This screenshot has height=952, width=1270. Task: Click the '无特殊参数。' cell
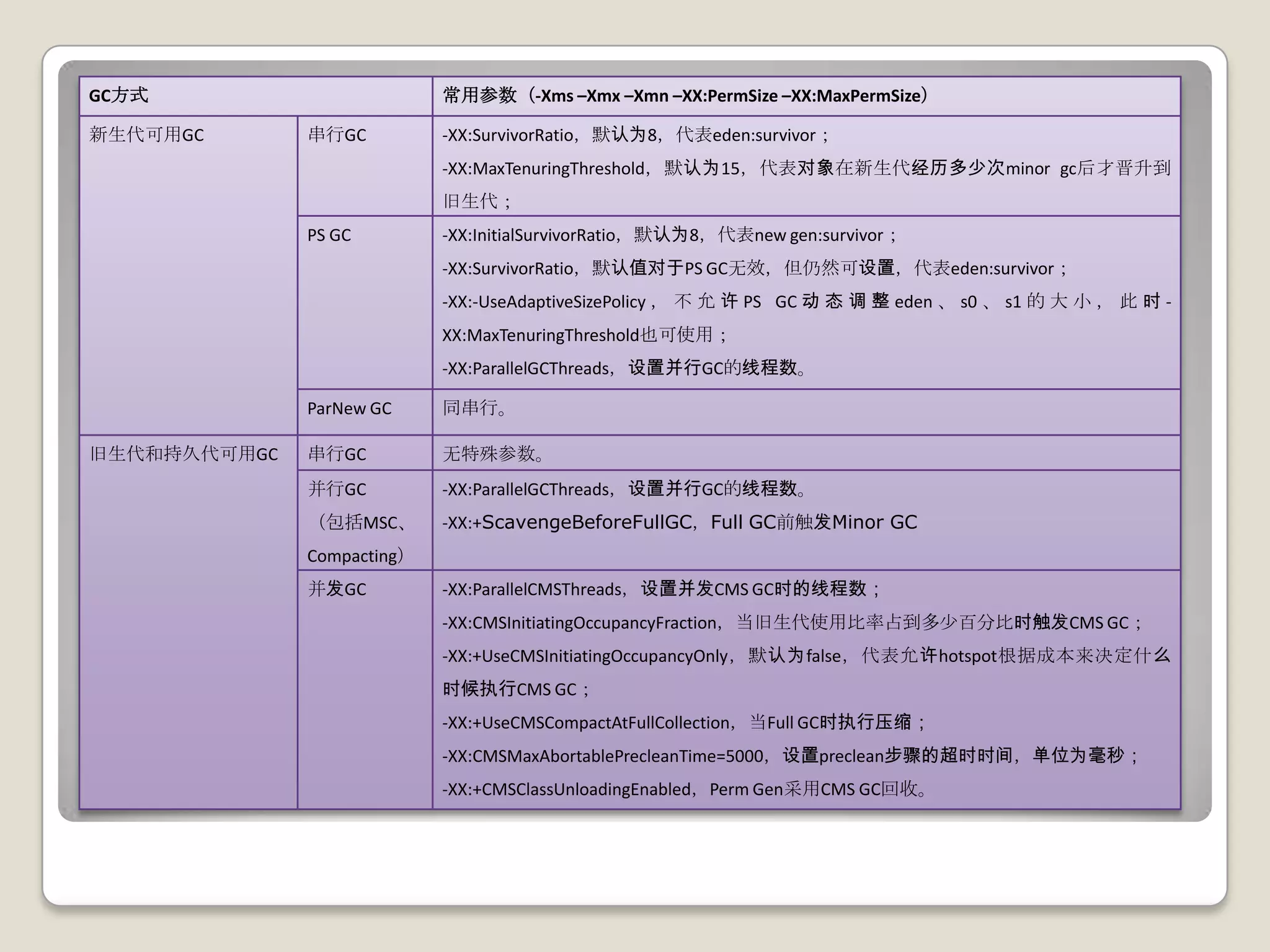[x=806, y=453]
